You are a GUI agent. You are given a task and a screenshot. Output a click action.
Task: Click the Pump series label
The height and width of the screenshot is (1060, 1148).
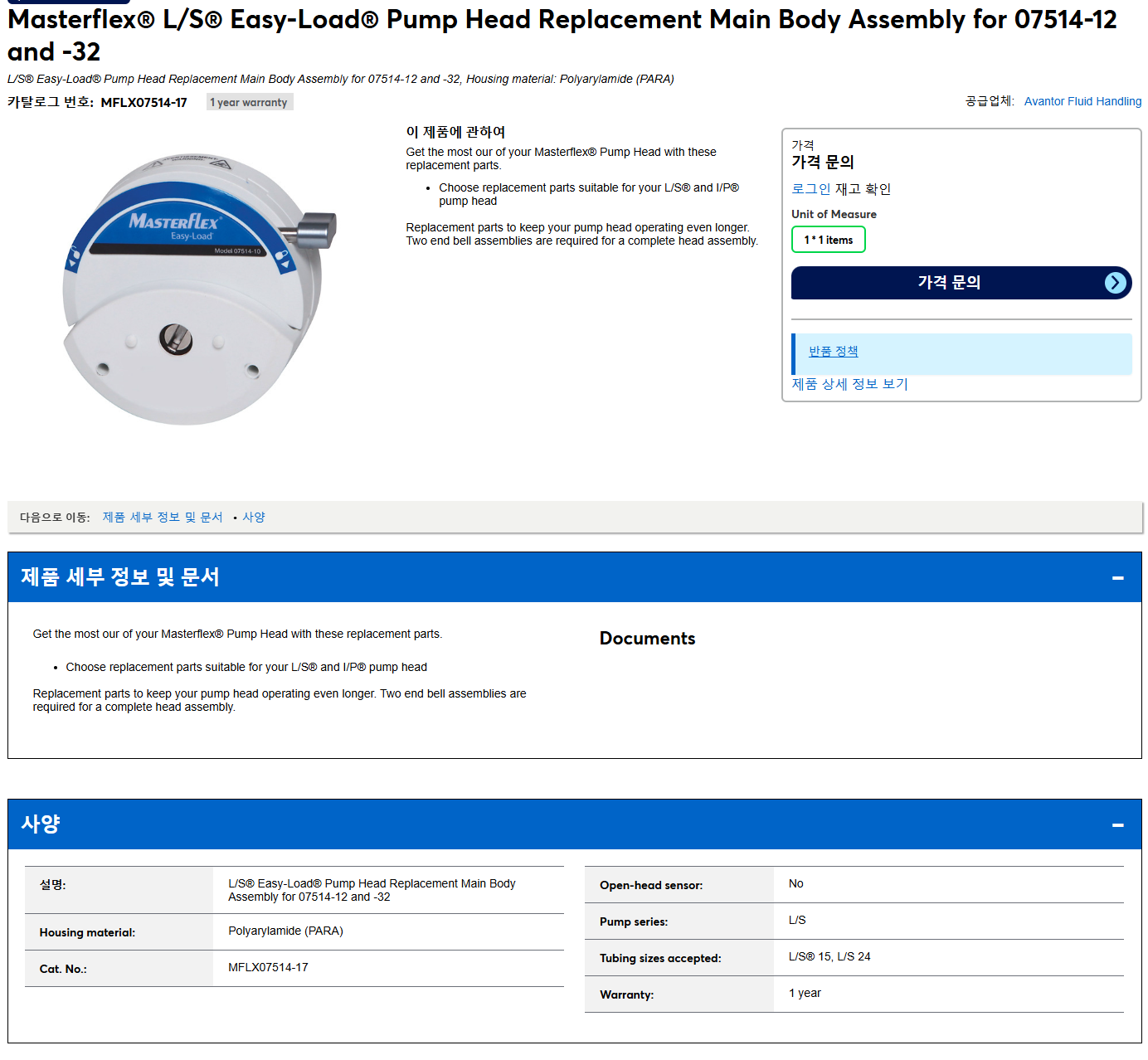point(634,922)
